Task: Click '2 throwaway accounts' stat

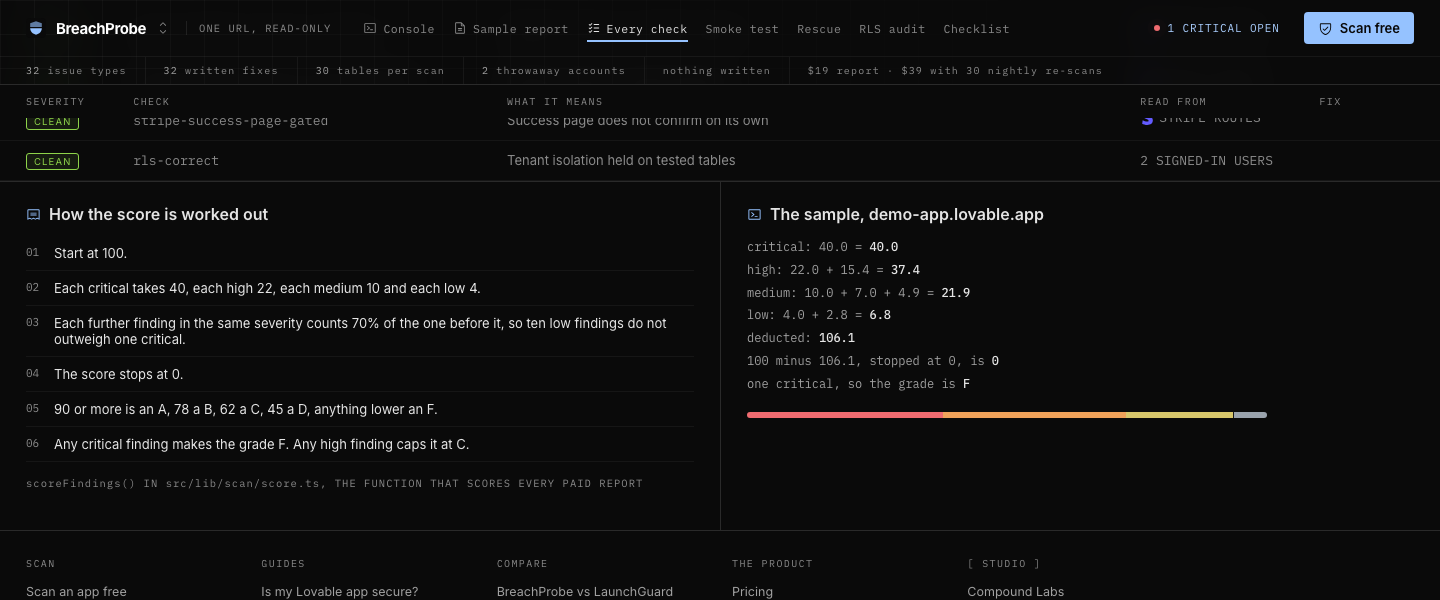Action: point(553,71)
